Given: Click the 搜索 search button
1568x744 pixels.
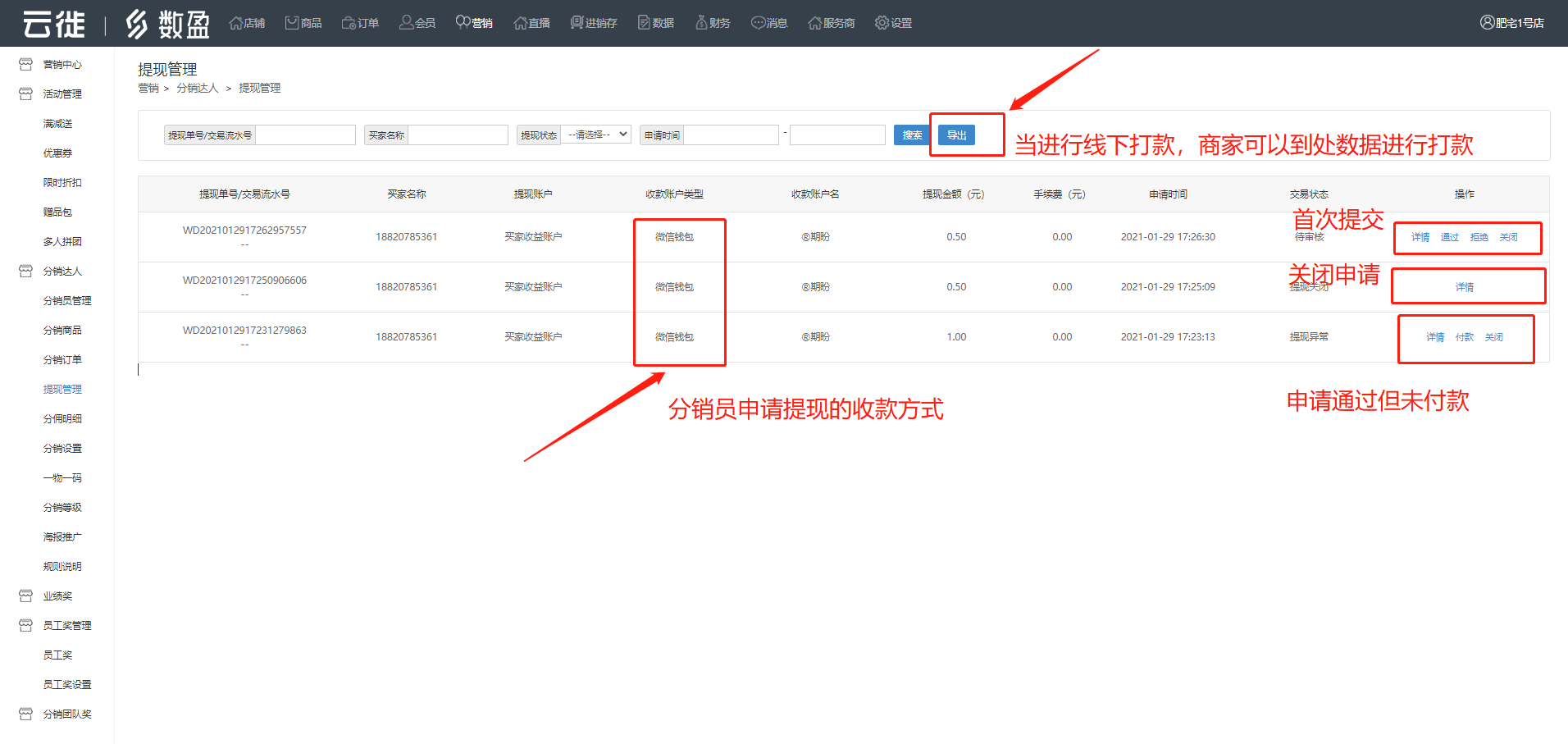Looking at the screenshot, I should [911, 135].
